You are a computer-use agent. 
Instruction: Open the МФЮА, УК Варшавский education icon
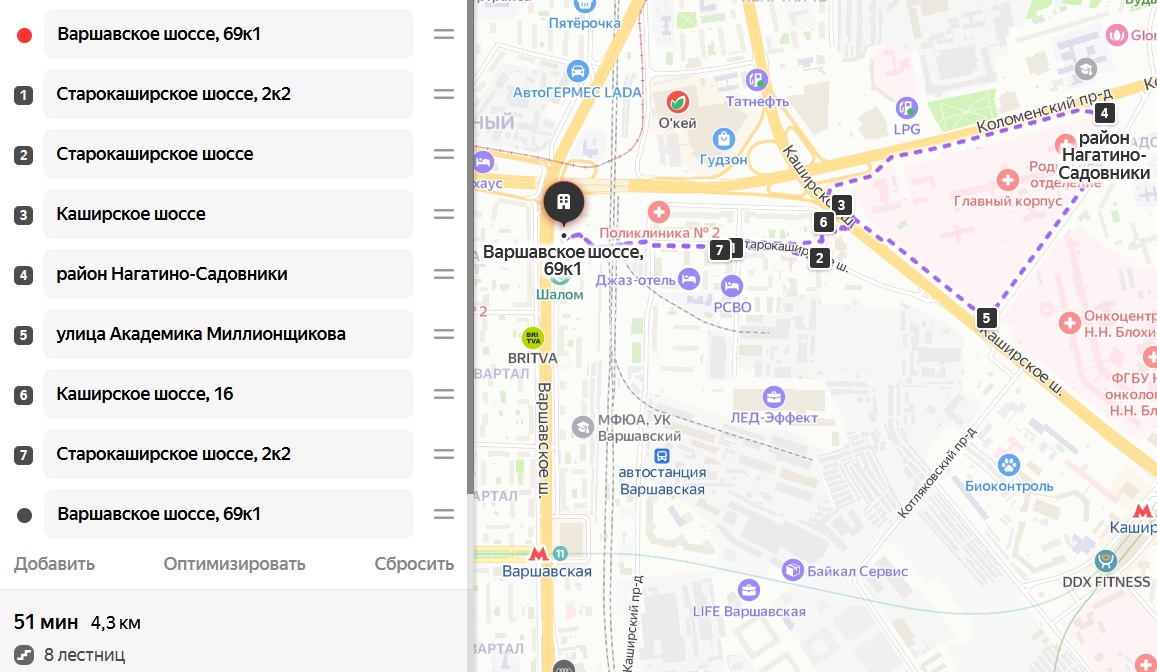click(x=583, y=426)
